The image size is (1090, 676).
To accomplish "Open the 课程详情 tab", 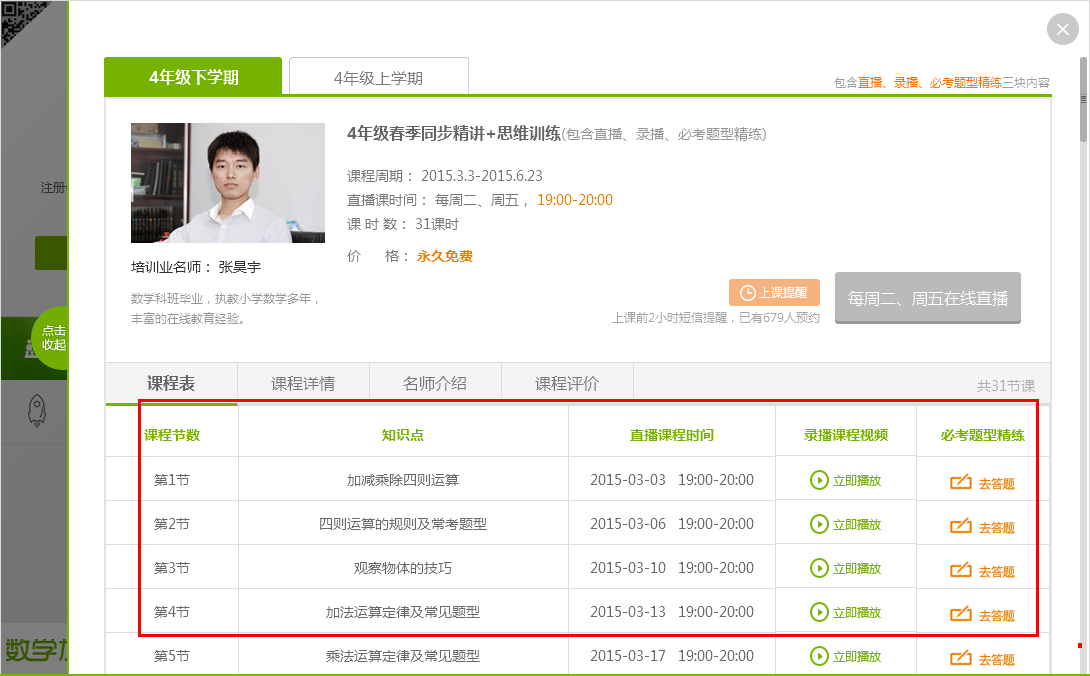I will coord(302,381).
